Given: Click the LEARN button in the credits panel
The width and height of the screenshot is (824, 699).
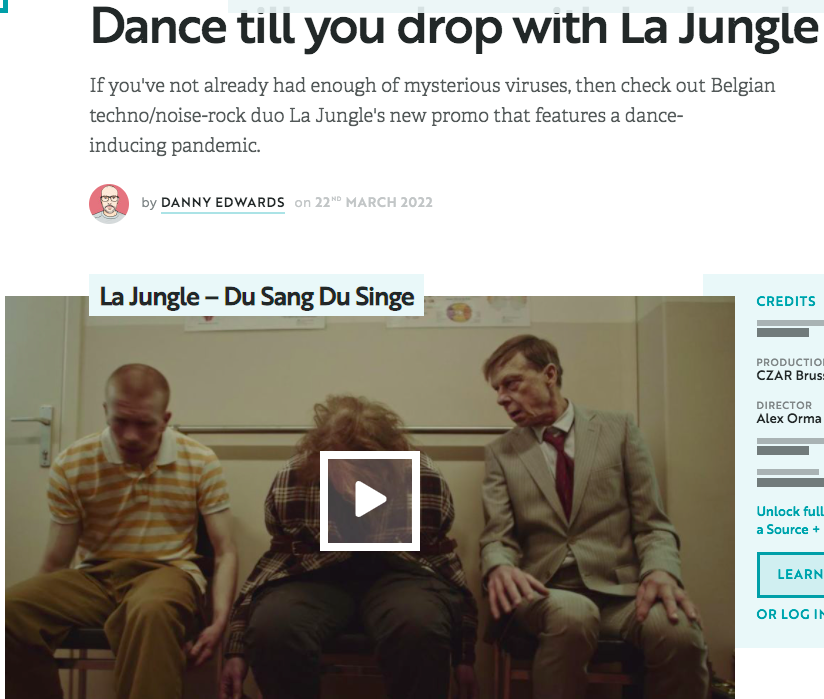Looking at the screenshot, I should click(x=791, y=574).
